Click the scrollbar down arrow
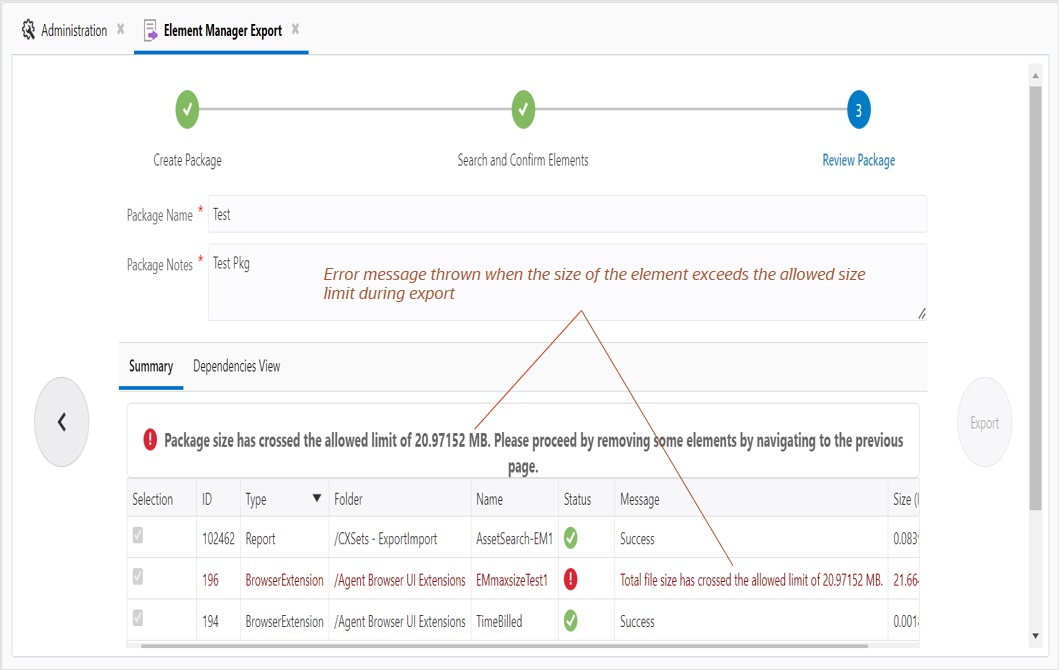This screenshot has height=670, width=1059. (x=1035, y=636)
